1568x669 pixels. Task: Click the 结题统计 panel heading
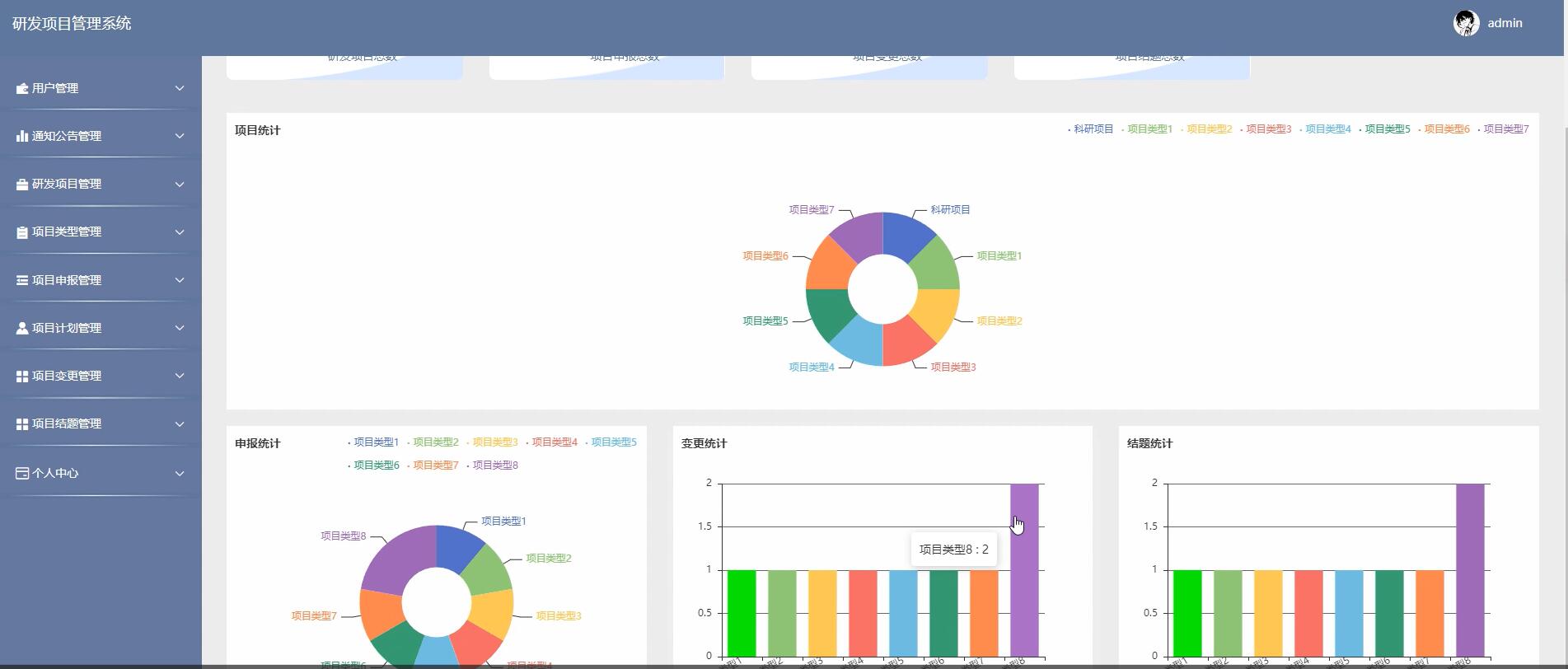point(1149,443)
